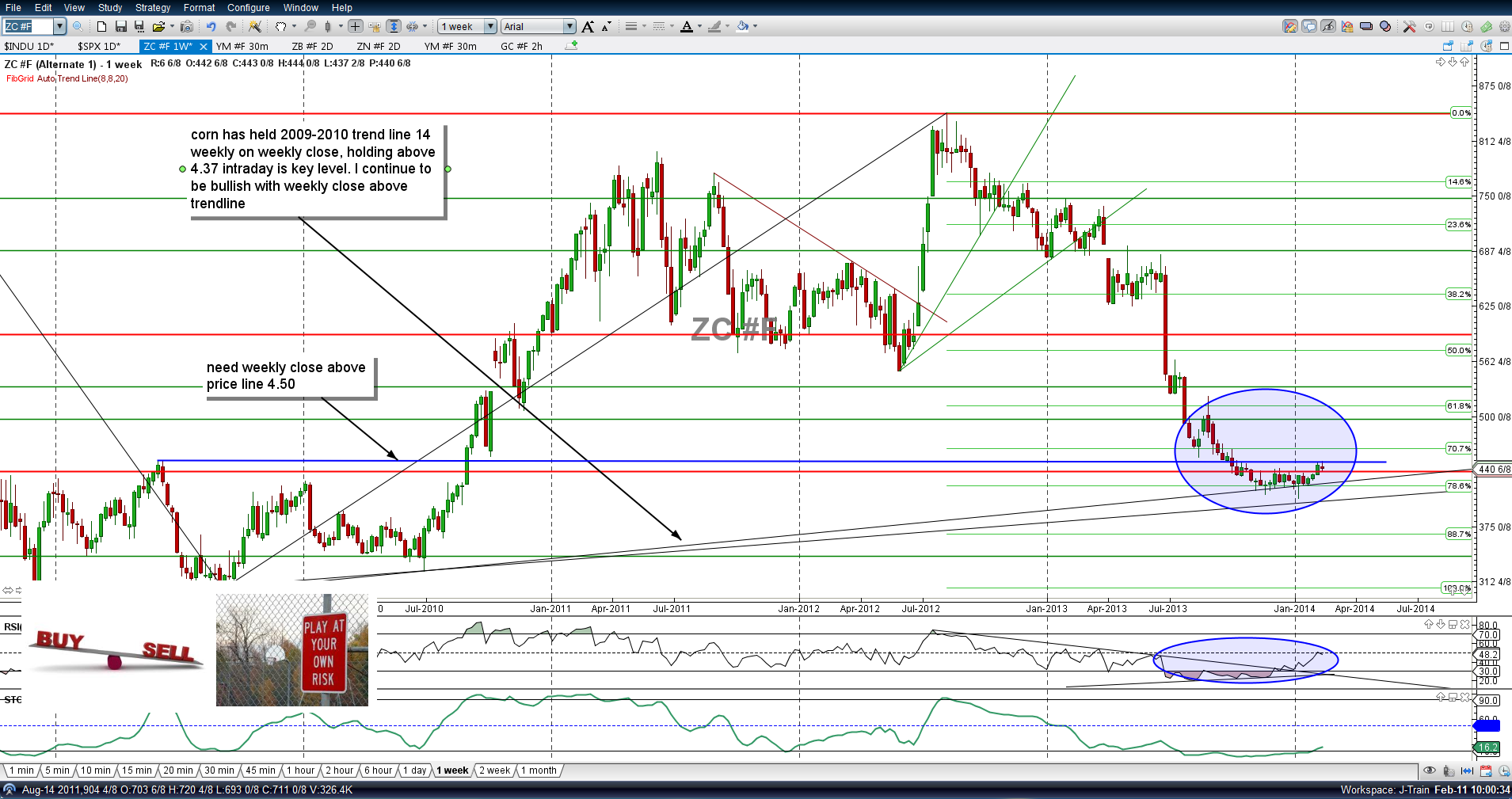Select the 1 month timeframe button

[x=539, y=770]
